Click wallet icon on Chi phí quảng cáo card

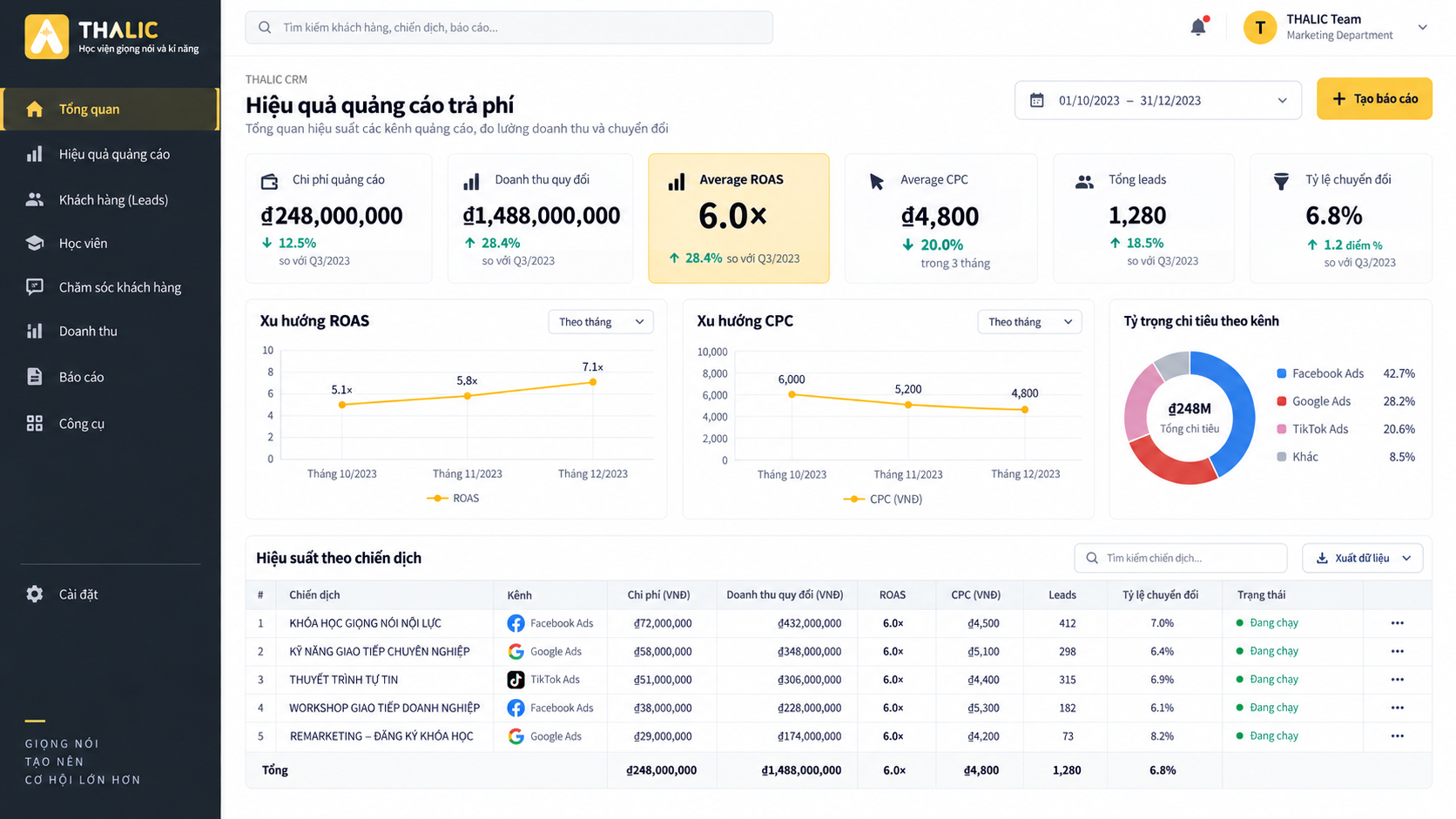click(x=270, y=181)
